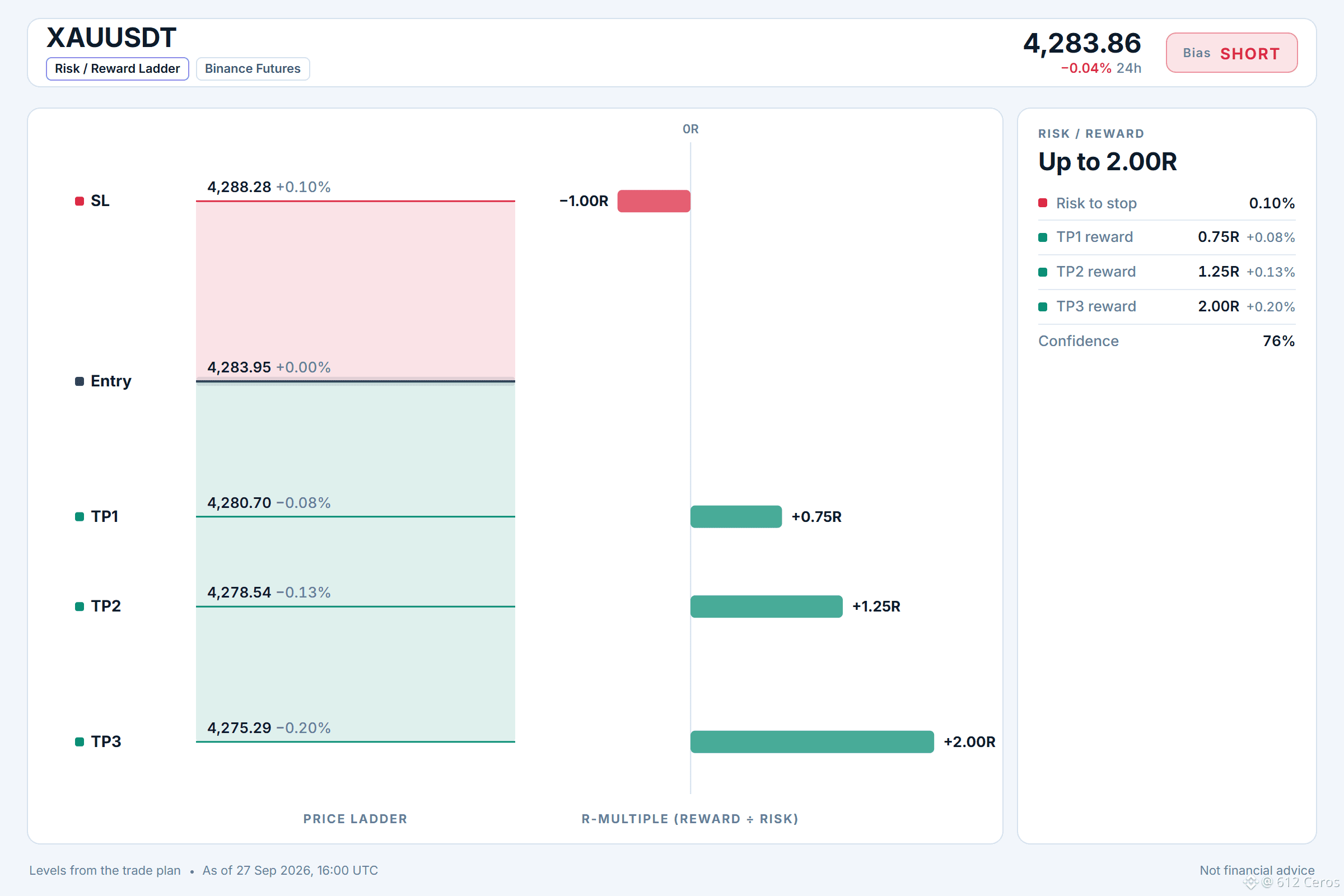
Task: Click the red −1.00R risk bar
Action: click(x=654, y=201)
